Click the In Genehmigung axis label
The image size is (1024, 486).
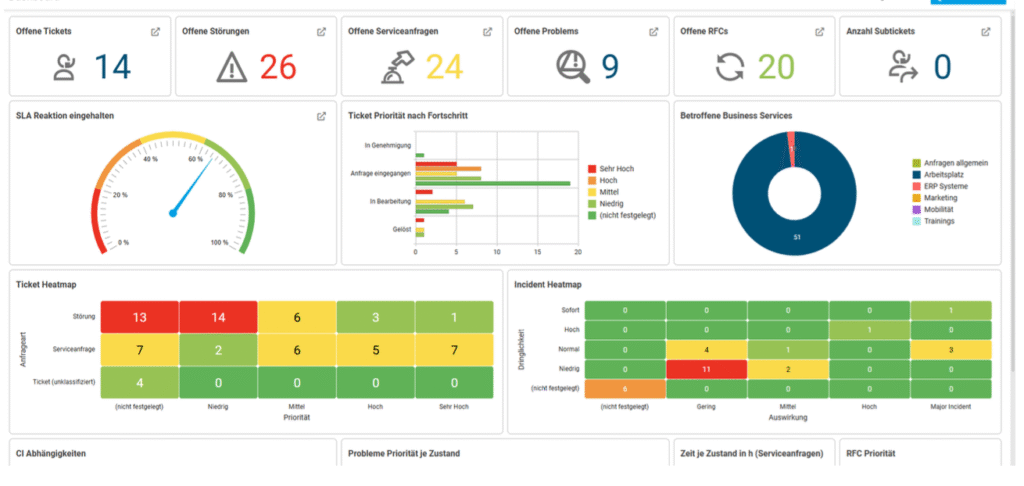click(387, 146)
